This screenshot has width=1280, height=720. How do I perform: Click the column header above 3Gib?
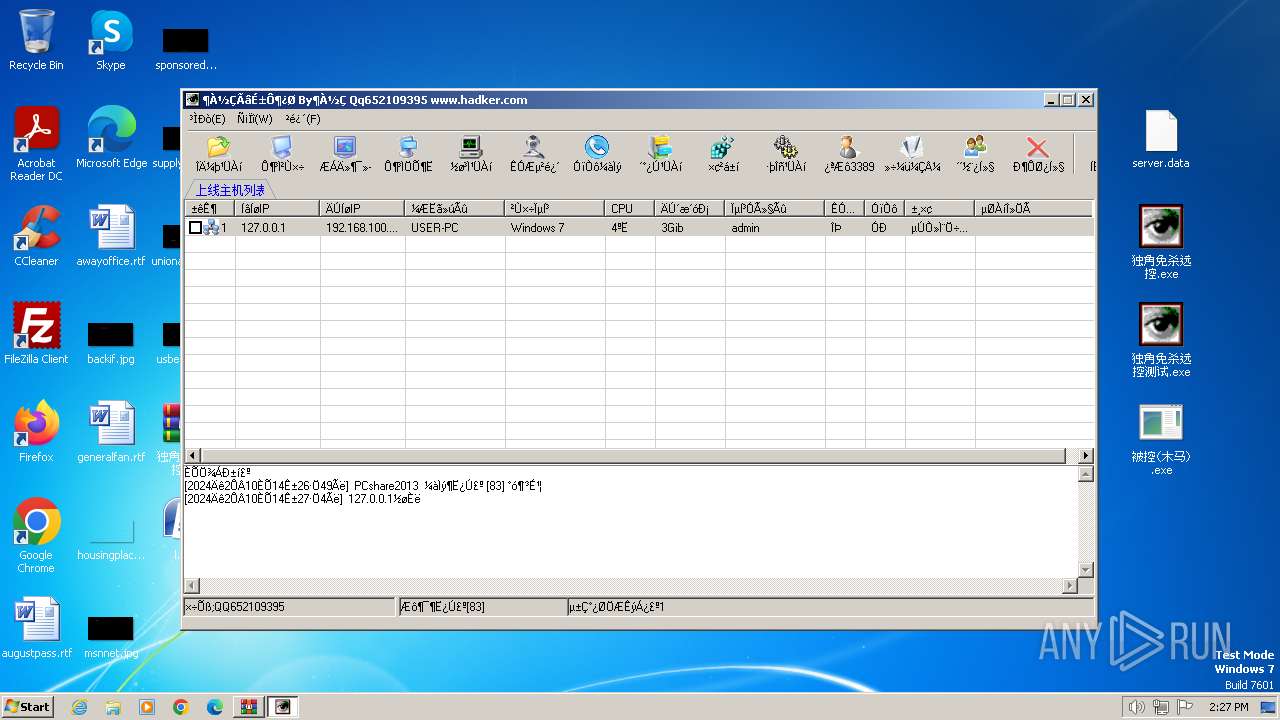pyautogui.click(x=690, y=208)
